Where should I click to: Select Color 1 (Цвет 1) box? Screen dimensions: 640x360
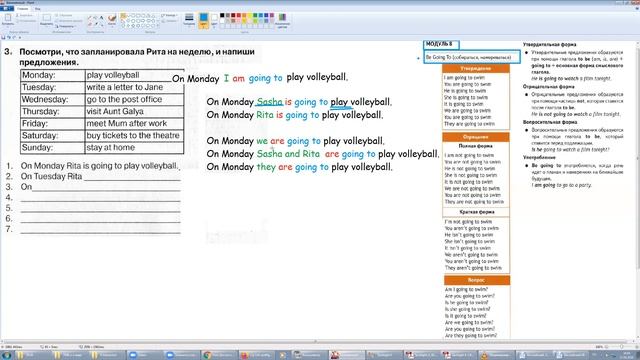(x=203, y=20)
